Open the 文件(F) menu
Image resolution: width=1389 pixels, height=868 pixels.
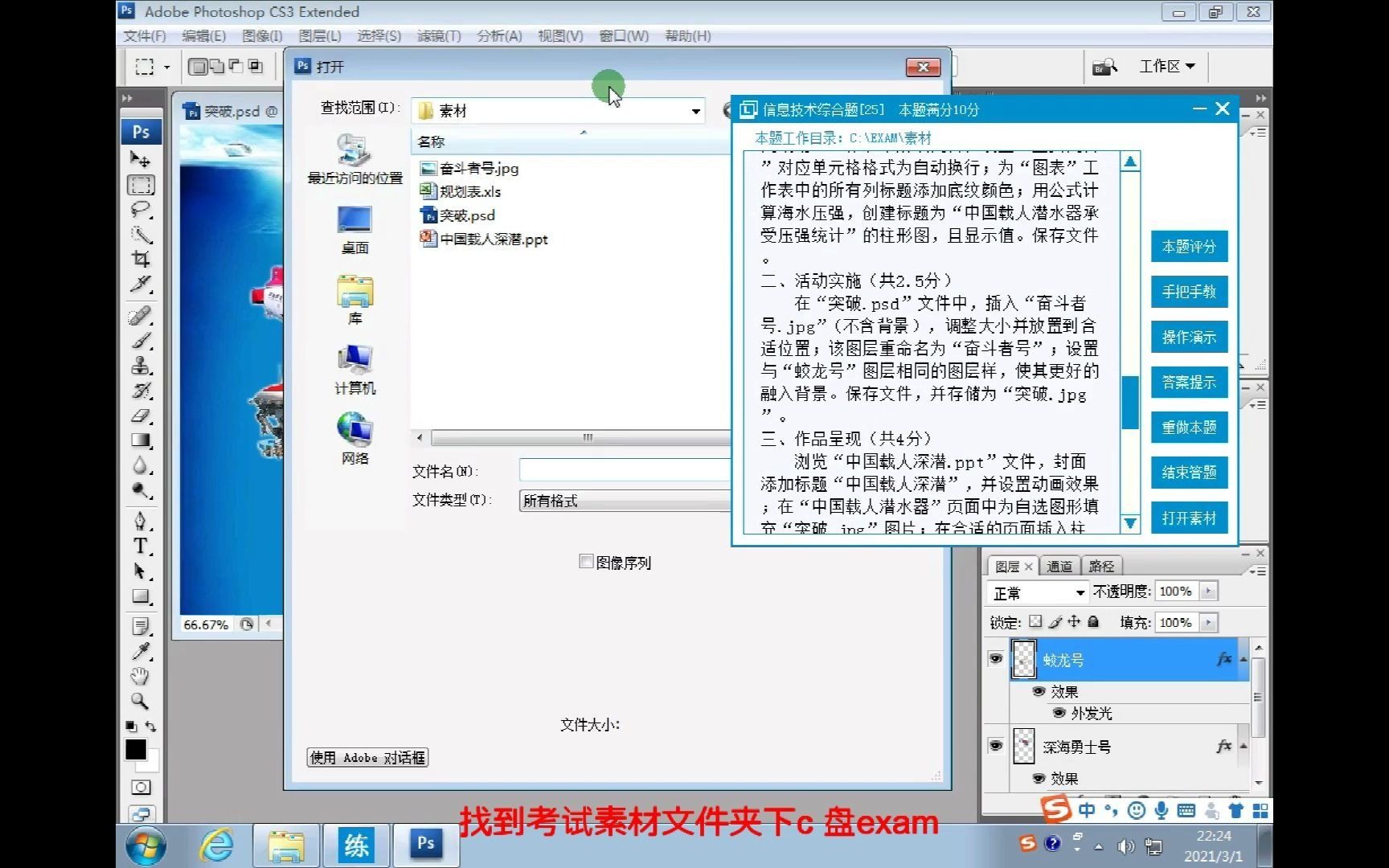(x=145, y=36)
